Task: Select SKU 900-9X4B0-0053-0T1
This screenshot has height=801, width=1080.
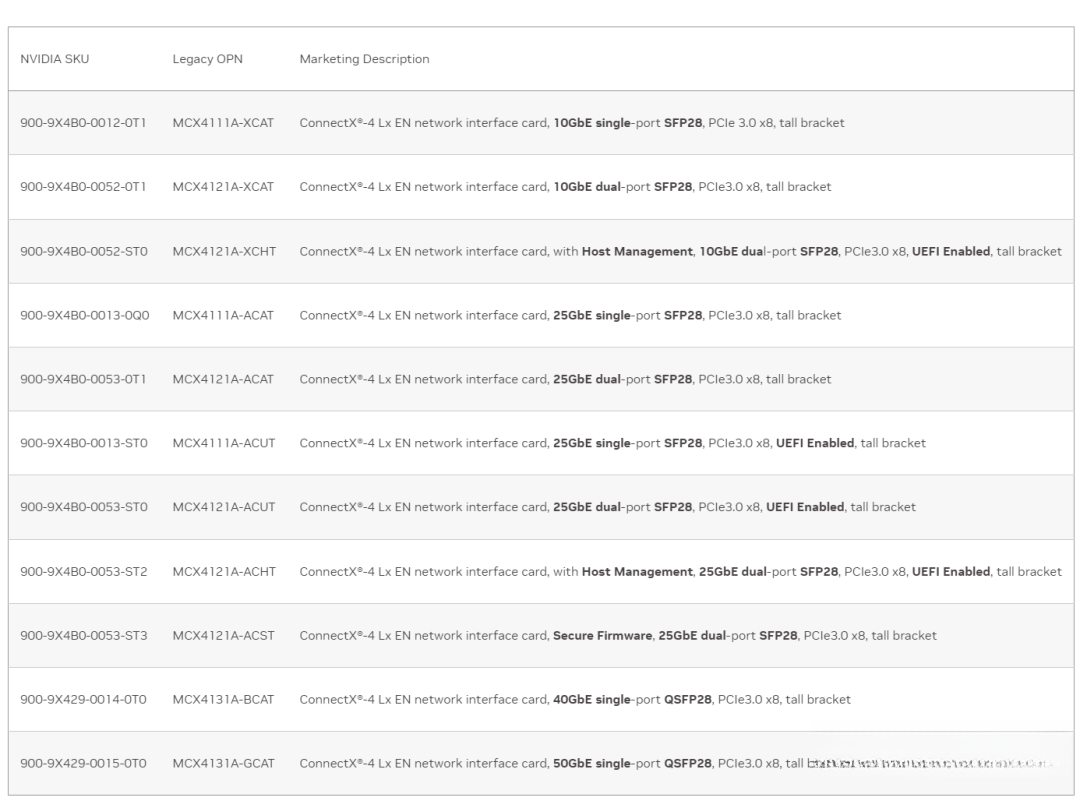Action: click(83, 379)
